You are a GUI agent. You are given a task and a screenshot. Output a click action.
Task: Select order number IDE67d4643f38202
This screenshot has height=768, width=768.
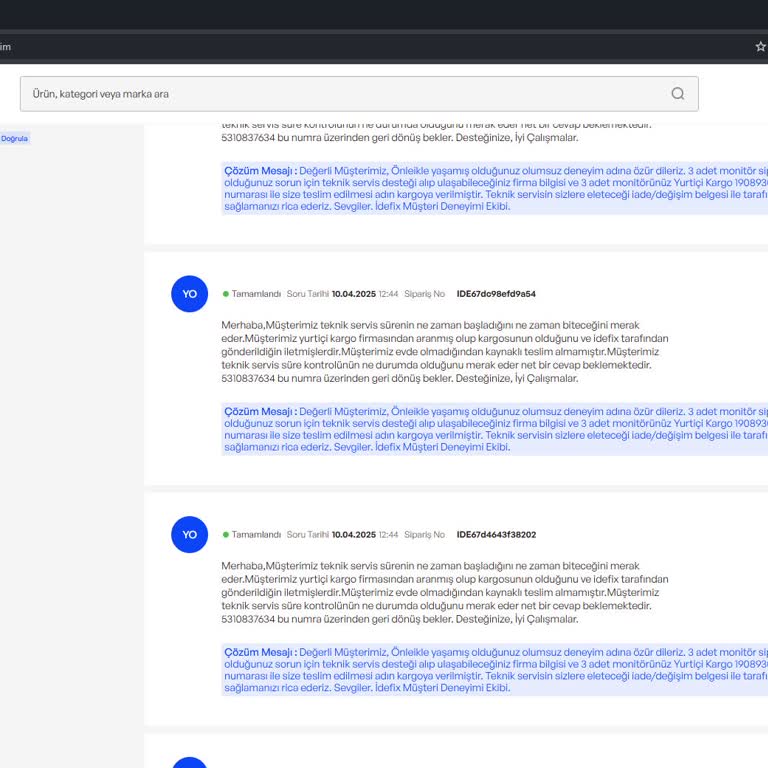click(x=496, y=535)
